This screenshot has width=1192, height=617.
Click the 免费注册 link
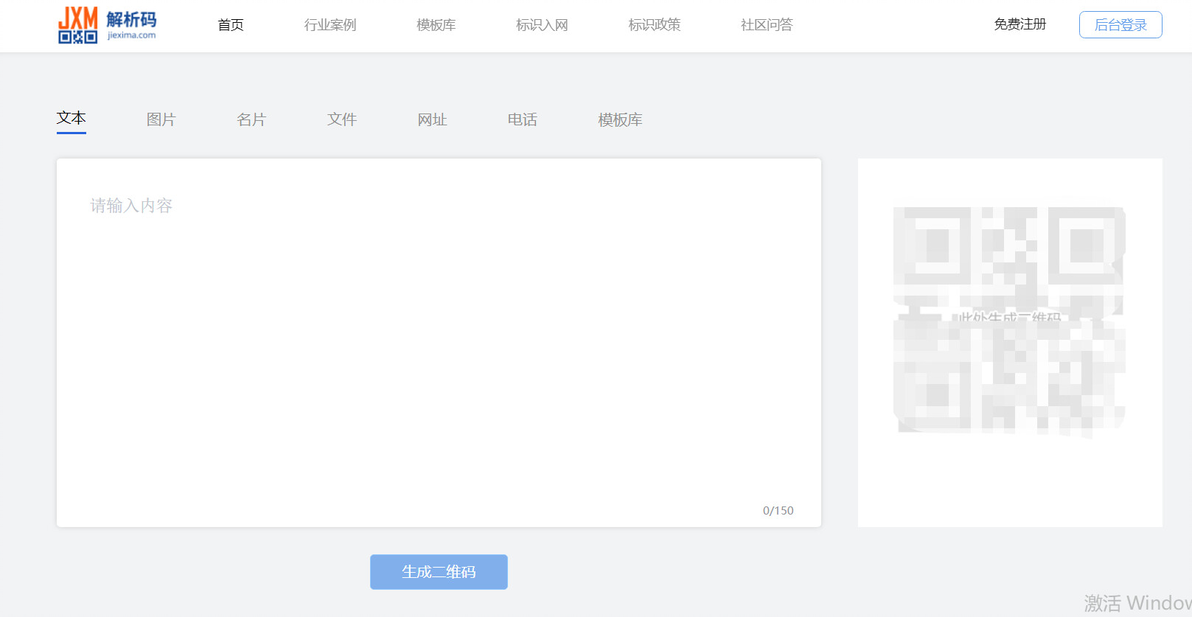(x=1020, y=24)
